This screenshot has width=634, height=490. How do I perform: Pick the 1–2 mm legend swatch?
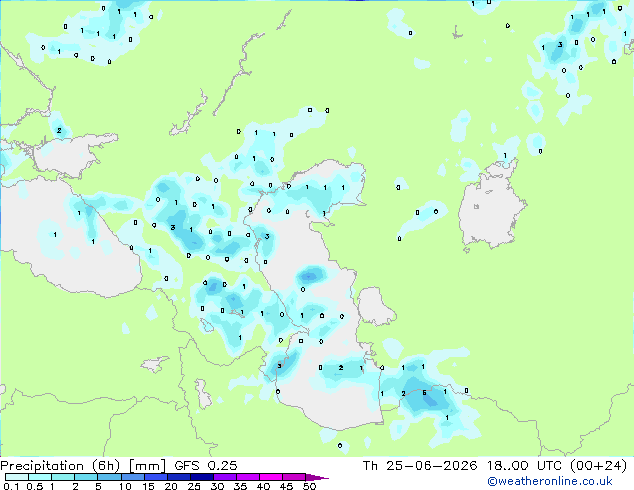(x=63, y=477)
